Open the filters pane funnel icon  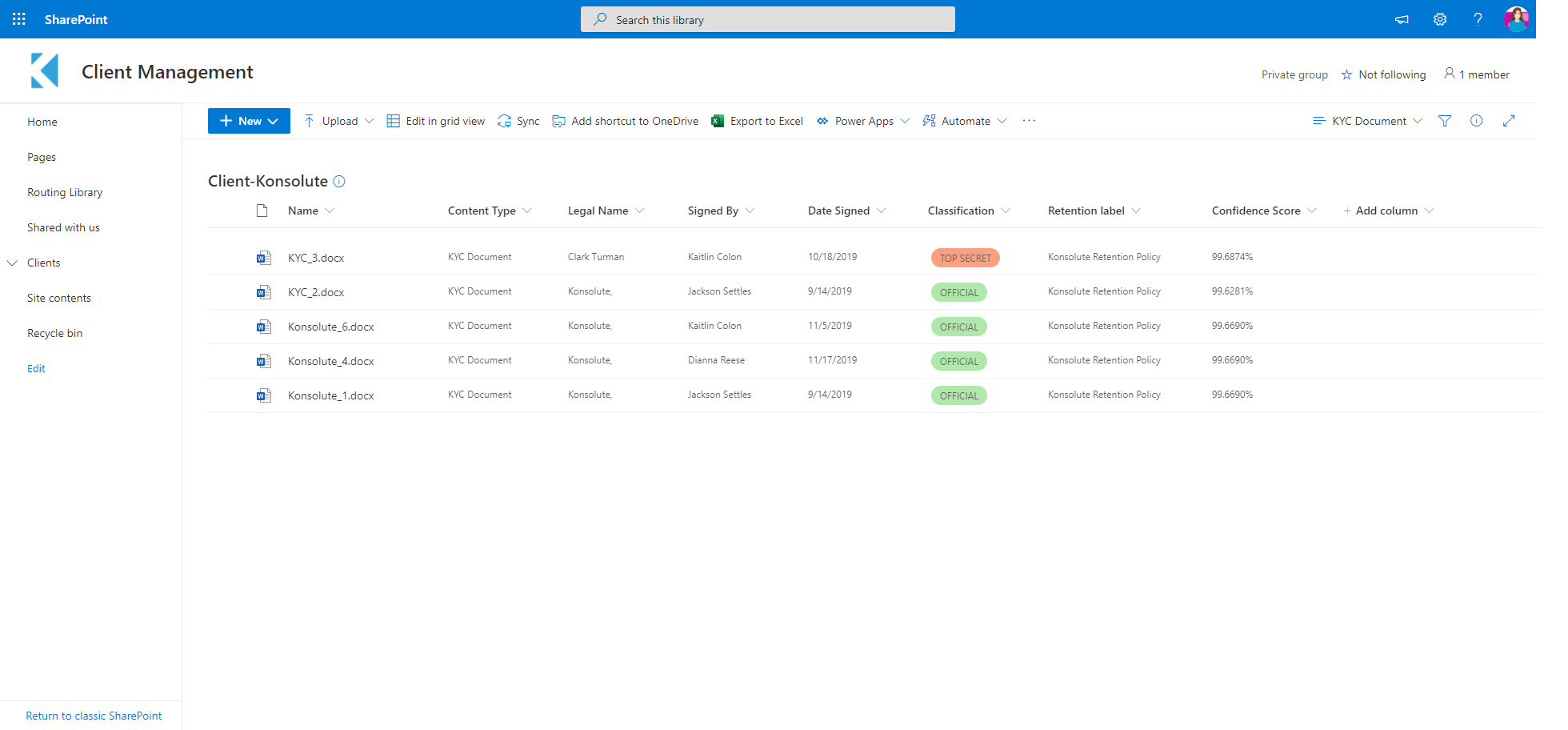coord(1445,121)
